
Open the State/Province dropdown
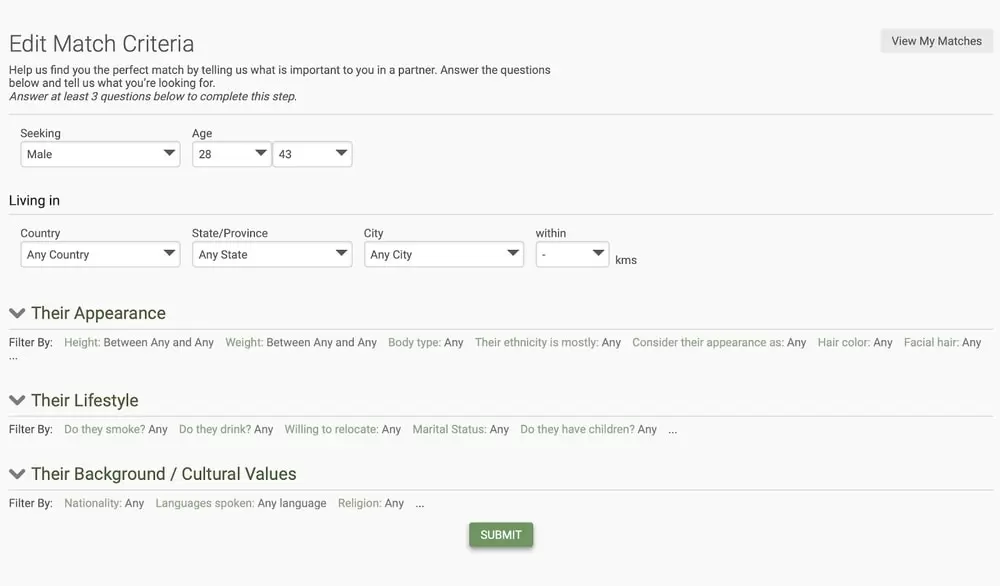[x=272, y=254]
